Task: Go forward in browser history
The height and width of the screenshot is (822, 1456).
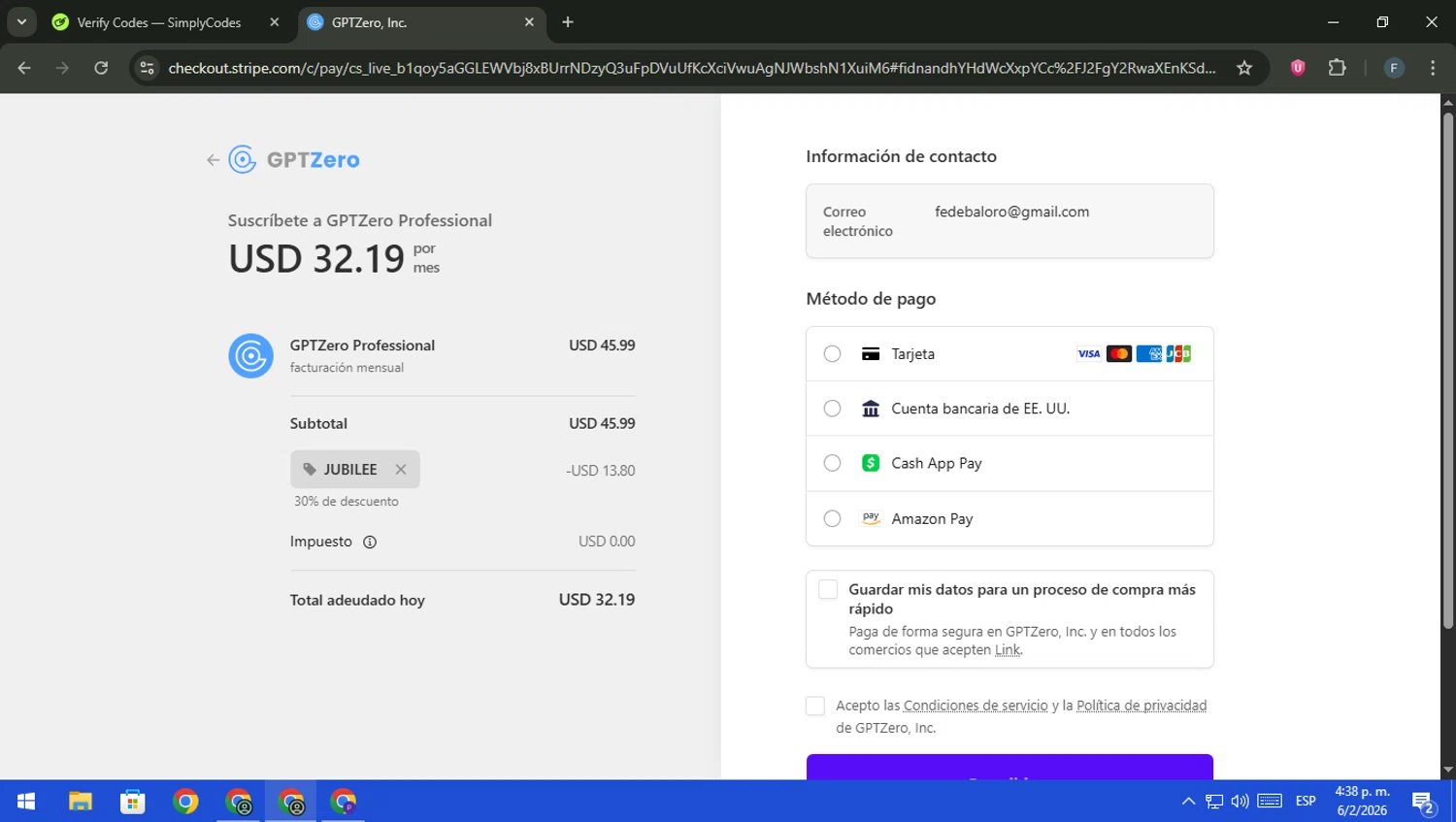Action: point(62,68)
